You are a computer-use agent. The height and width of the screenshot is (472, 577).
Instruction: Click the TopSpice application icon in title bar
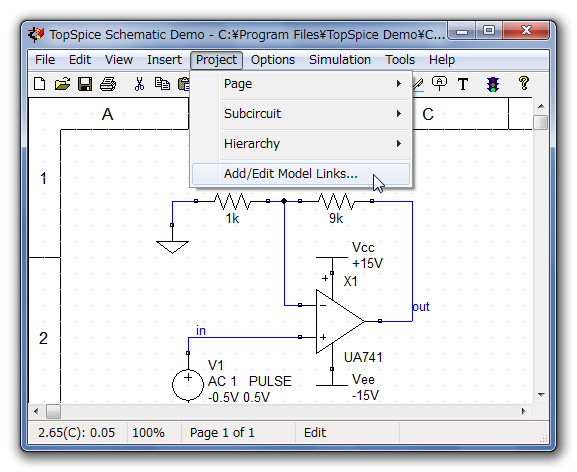click(36, 35)
